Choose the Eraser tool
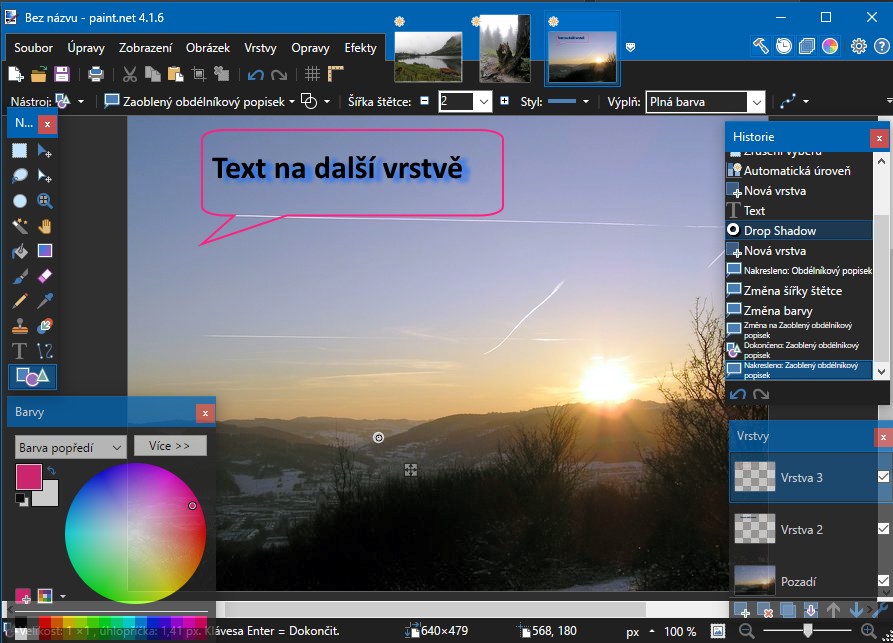 point(45,276)
